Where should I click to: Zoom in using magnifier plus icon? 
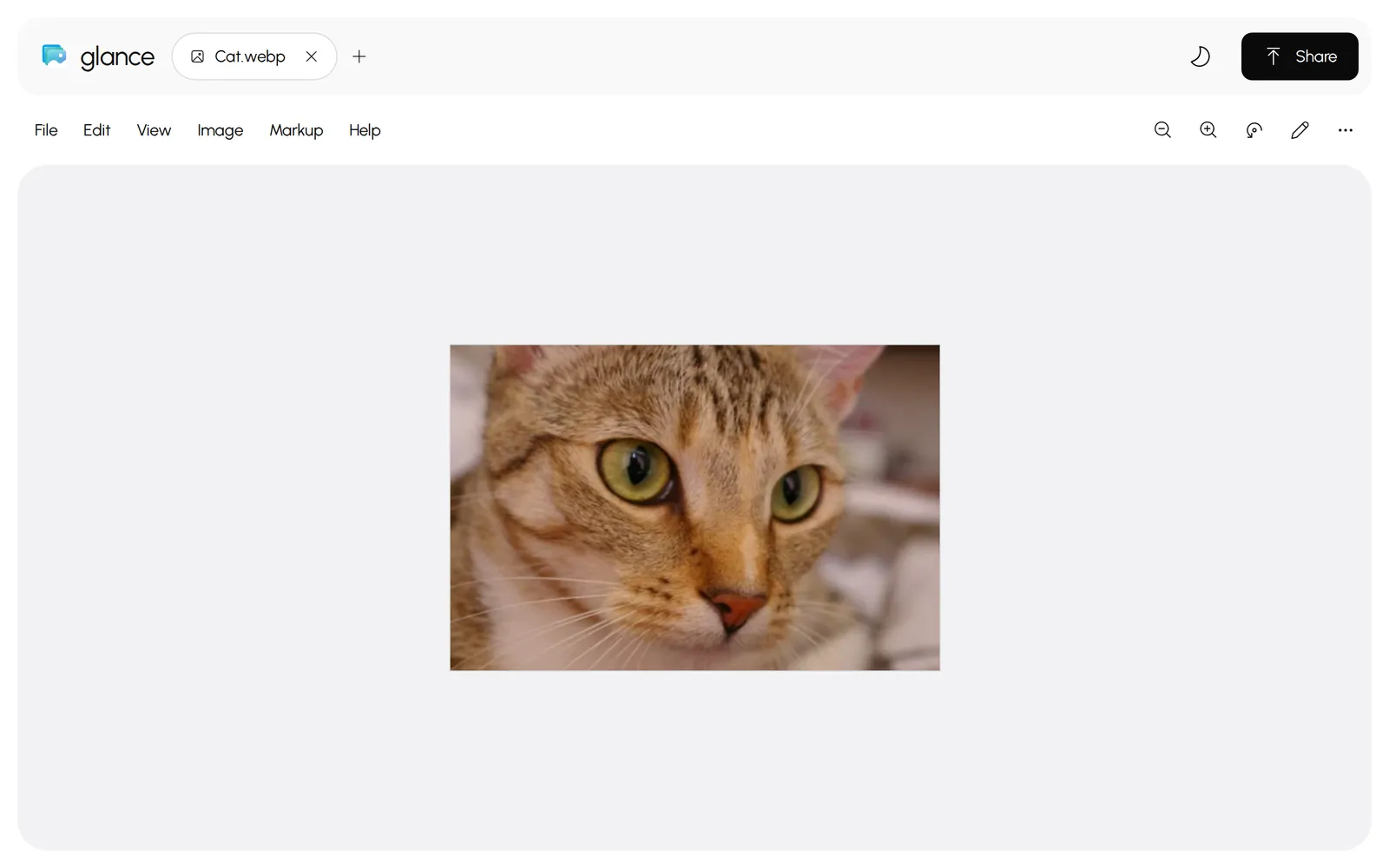tap(1208, 130)
